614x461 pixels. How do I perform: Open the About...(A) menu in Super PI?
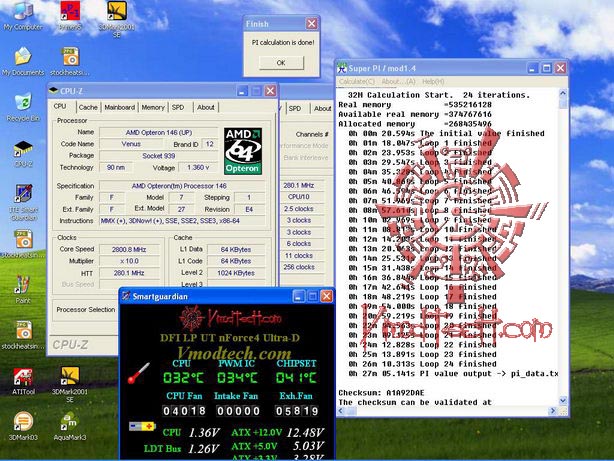point(398,81)
